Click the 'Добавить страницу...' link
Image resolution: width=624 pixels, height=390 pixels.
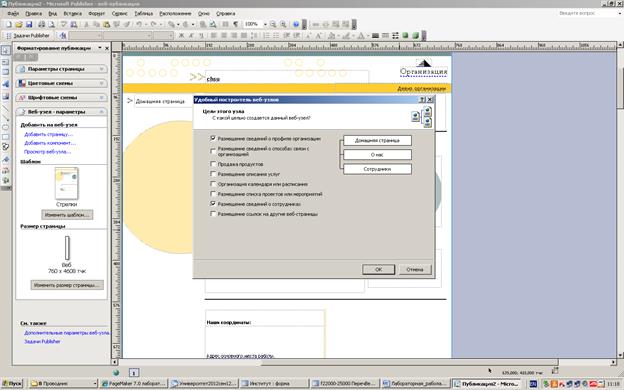tap(49, 134)
